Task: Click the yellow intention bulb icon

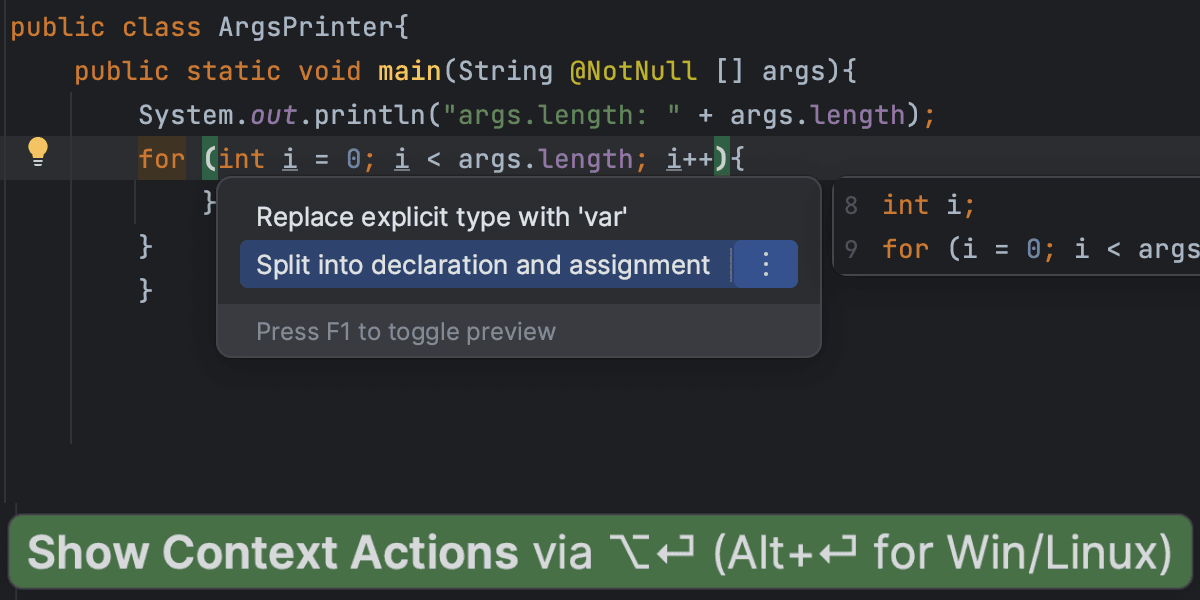Action: tap(38, 151)
